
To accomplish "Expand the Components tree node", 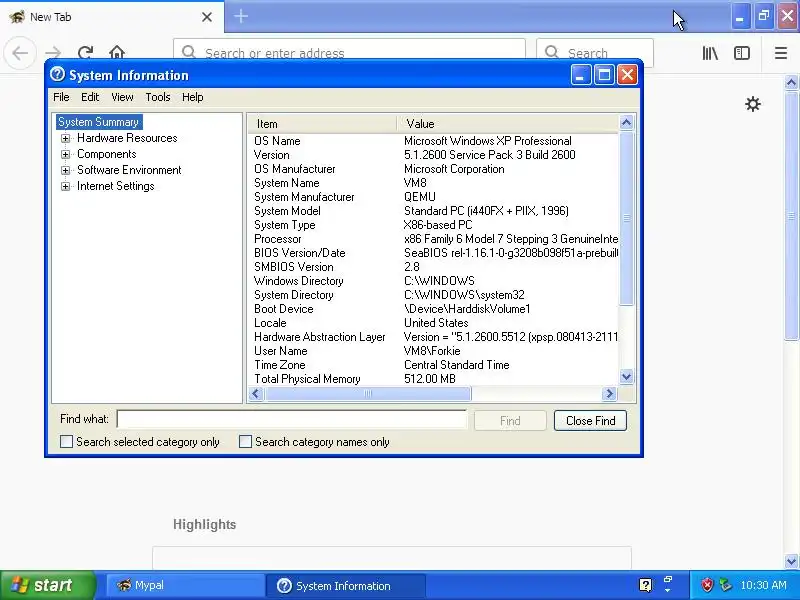I will point(65,154).
